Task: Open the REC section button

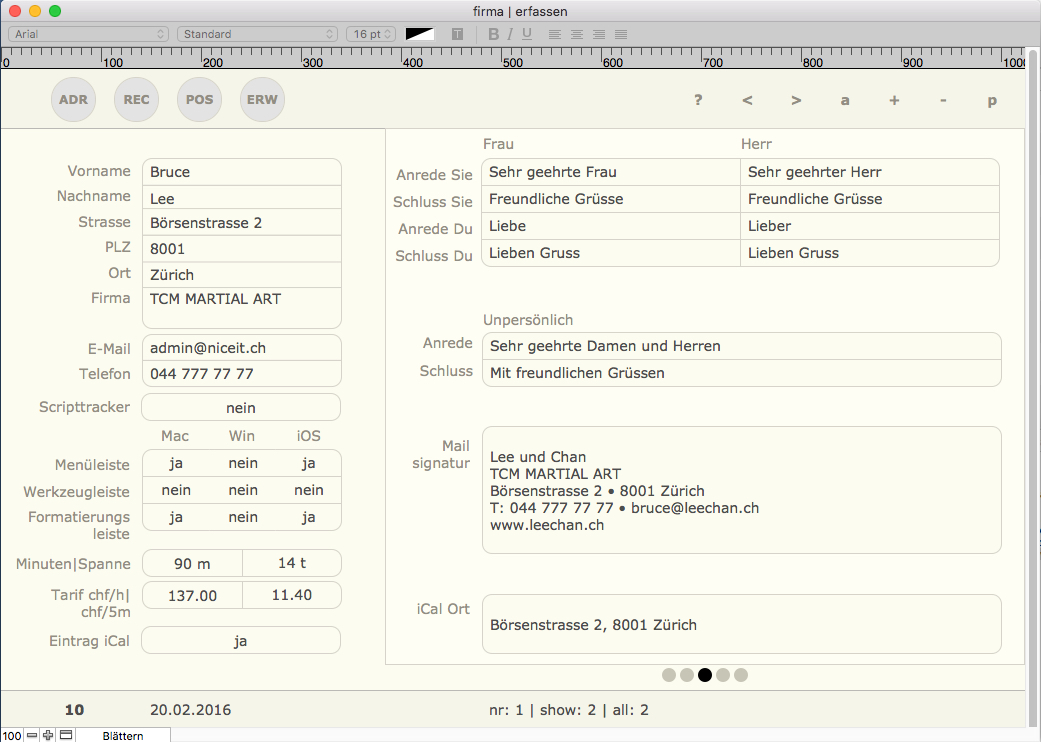Action: tap(137, 100)
